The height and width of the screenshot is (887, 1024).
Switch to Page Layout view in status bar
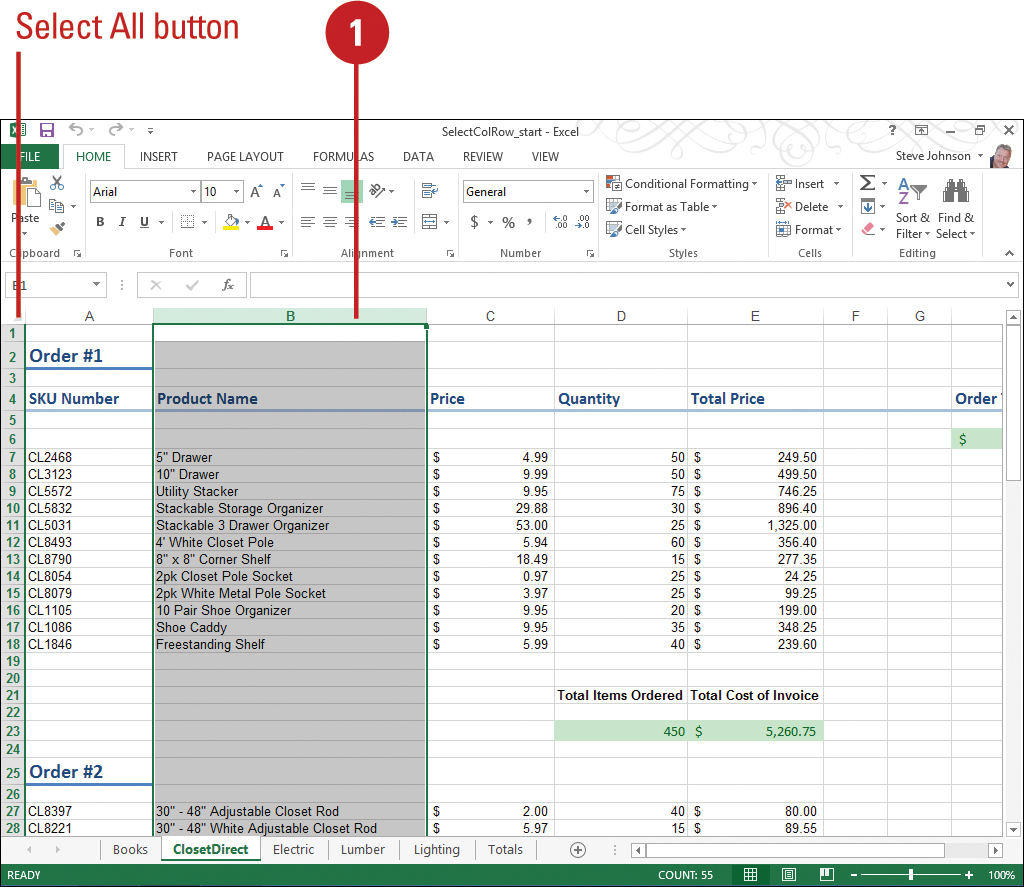point(788,875)
